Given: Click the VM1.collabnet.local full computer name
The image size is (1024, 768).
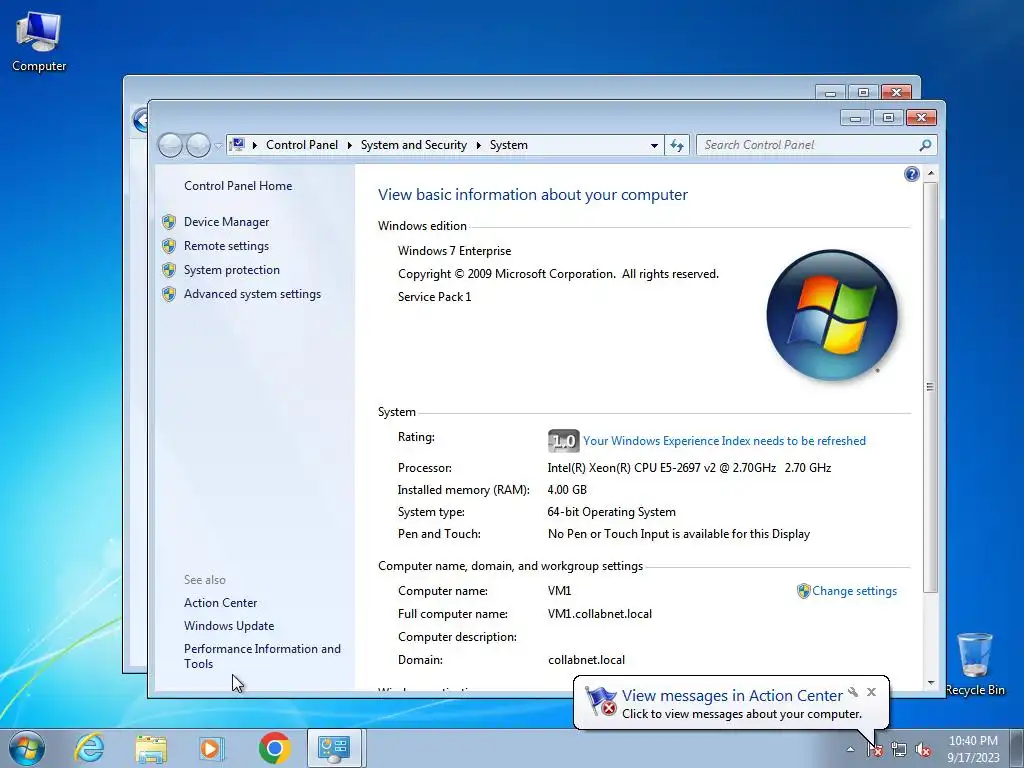Looking at the screenshot, I should pos(600,614).
